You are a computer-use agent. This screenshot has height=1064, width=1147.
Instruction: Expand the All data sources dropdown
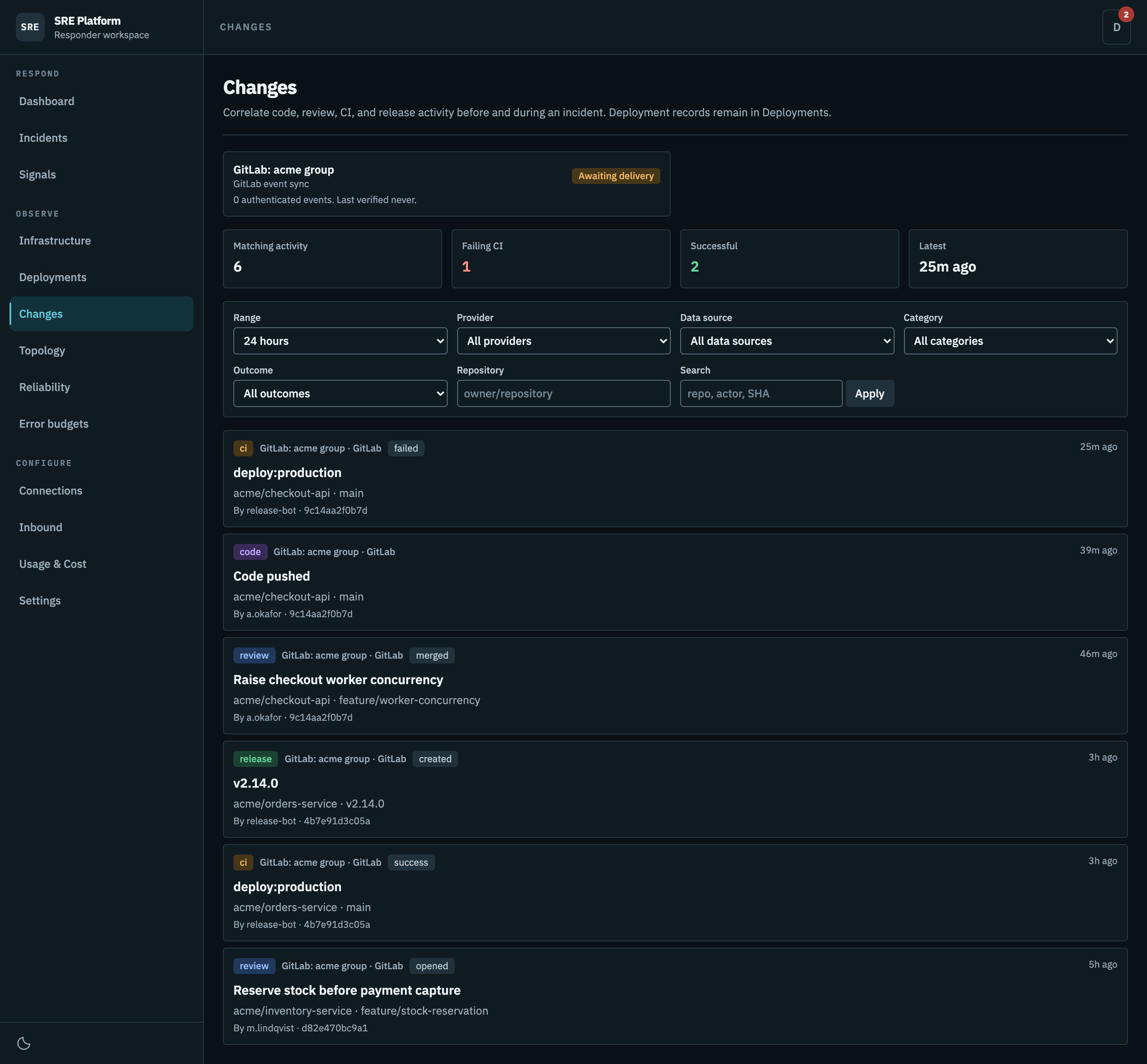click(x=787, y=341)
